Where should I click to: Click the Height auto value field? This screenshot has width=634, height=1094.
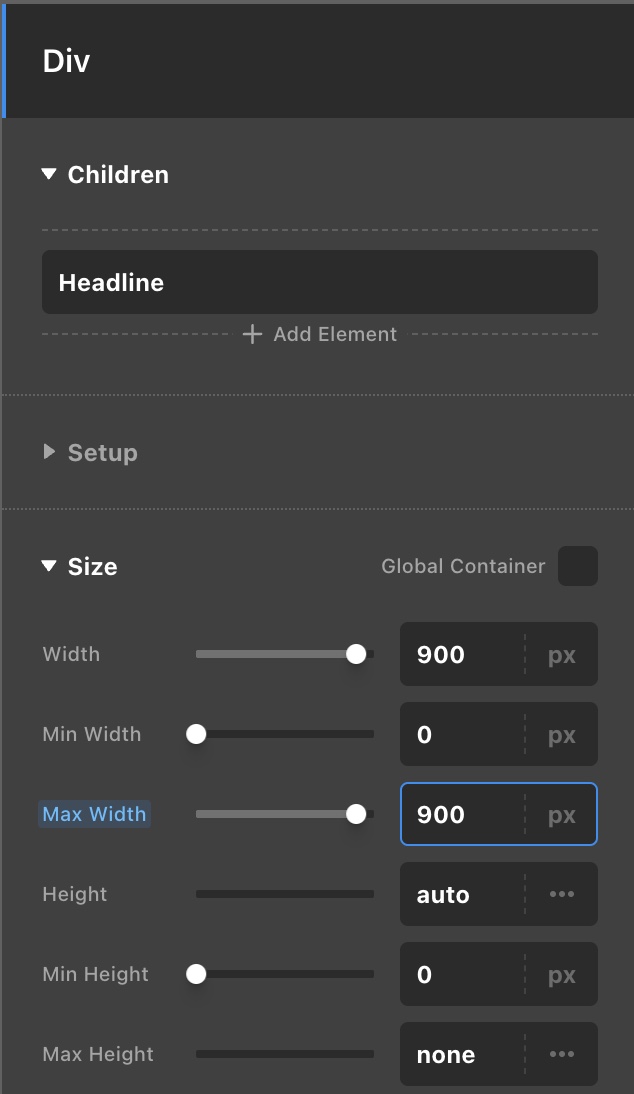tap(460, 895)
